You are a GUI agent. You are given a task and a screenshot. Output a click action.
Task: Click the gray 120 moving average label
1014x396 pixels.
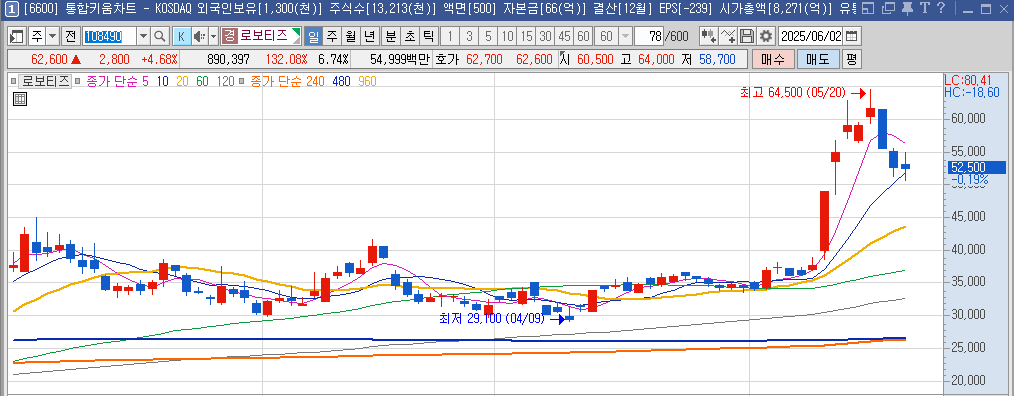225,82
